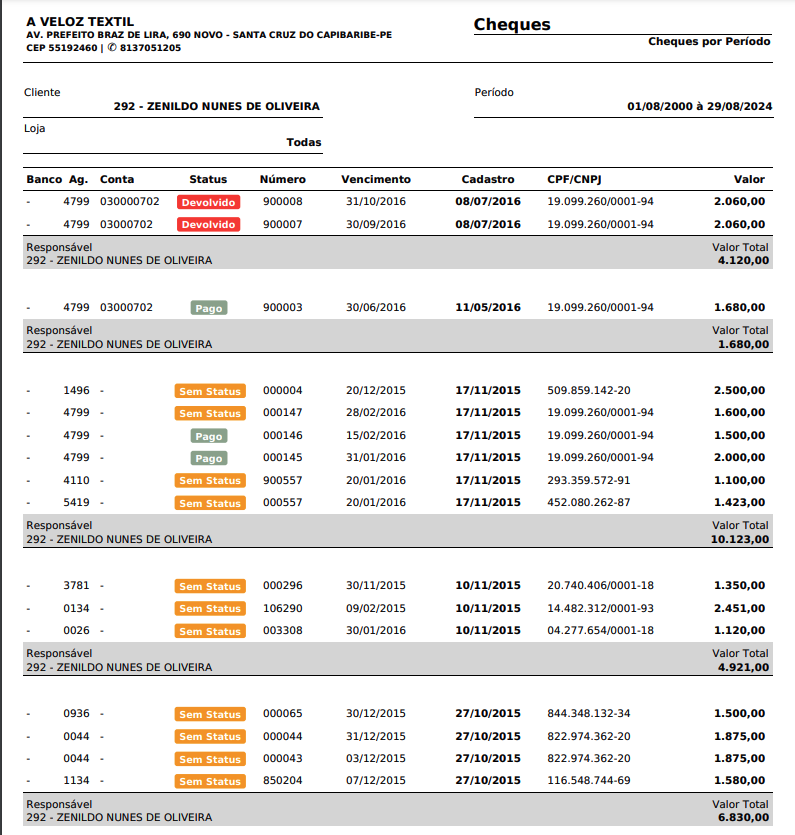Click the phone icon beside 8137051205
Viewport: 795px width, 835px height.
pyautogui.click(x=112, y=47)
